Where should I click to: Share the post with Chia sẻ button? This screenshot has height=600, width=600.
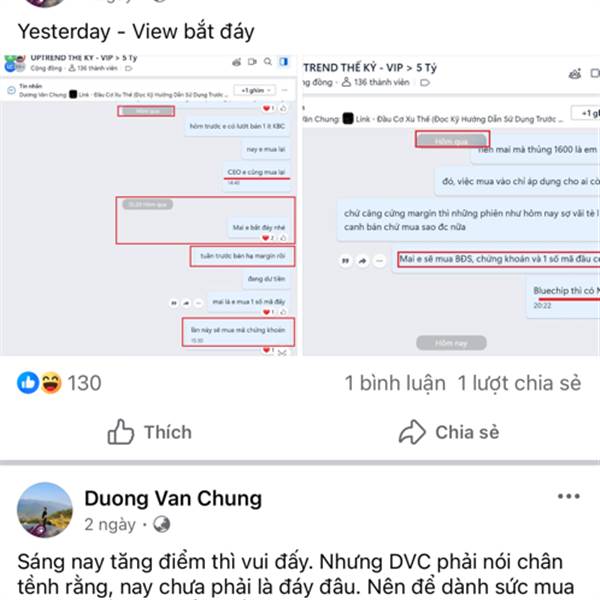click(x=449, y=432)
